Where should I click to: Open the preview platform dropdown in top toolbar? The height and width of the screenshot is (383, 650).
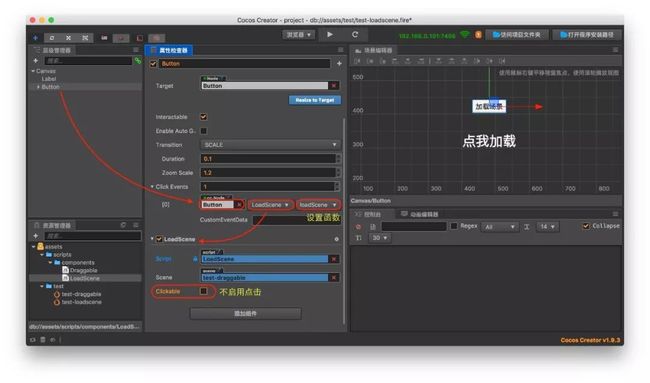tap(298, 35)
